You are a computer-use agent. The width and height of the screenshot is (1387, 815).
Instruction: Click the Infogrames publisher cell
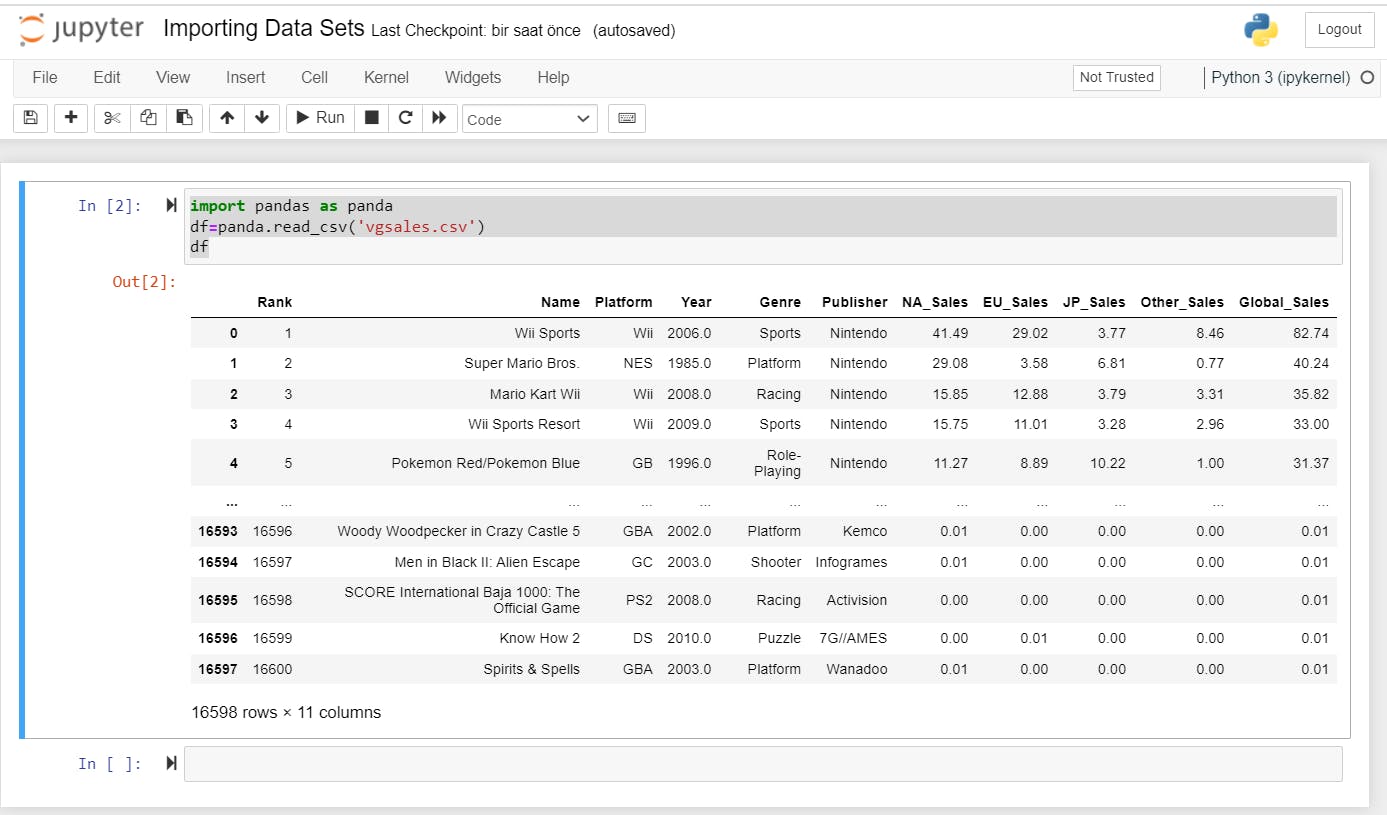(x=851, y=562)
